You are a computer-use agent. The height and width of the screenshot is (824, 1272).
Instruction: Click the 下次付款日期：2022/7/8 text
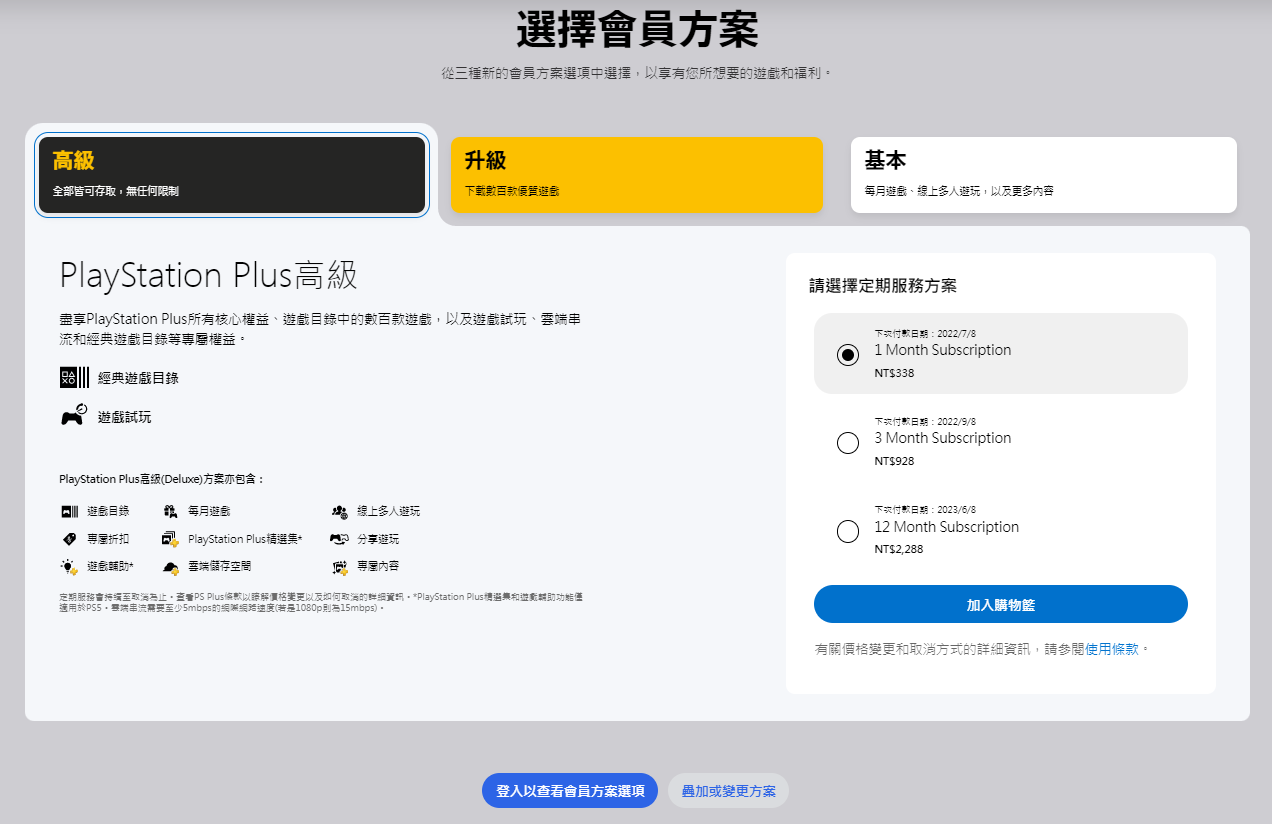pos(925,334)
